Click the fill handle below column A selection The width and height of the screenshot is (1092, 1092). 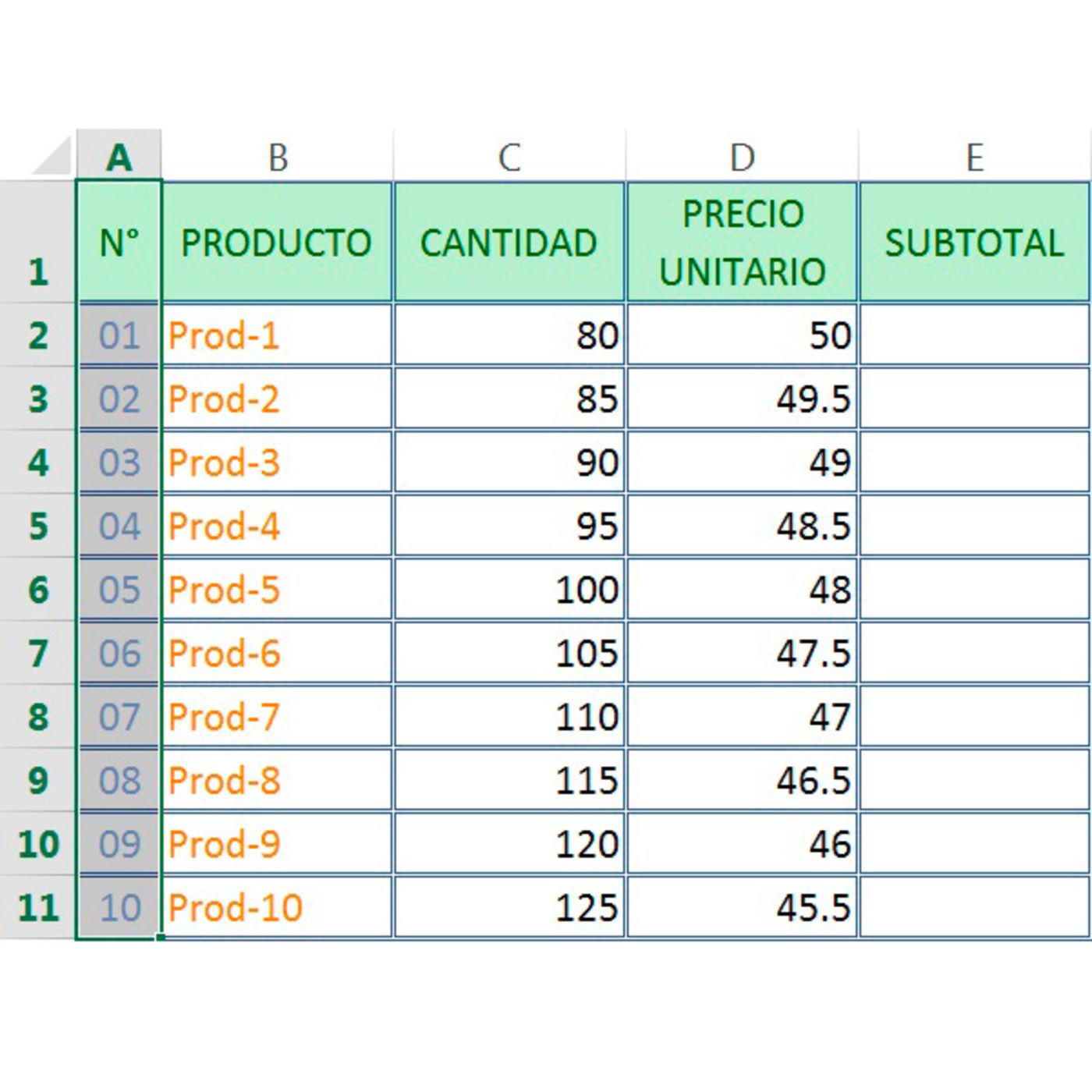pos(161,938)
